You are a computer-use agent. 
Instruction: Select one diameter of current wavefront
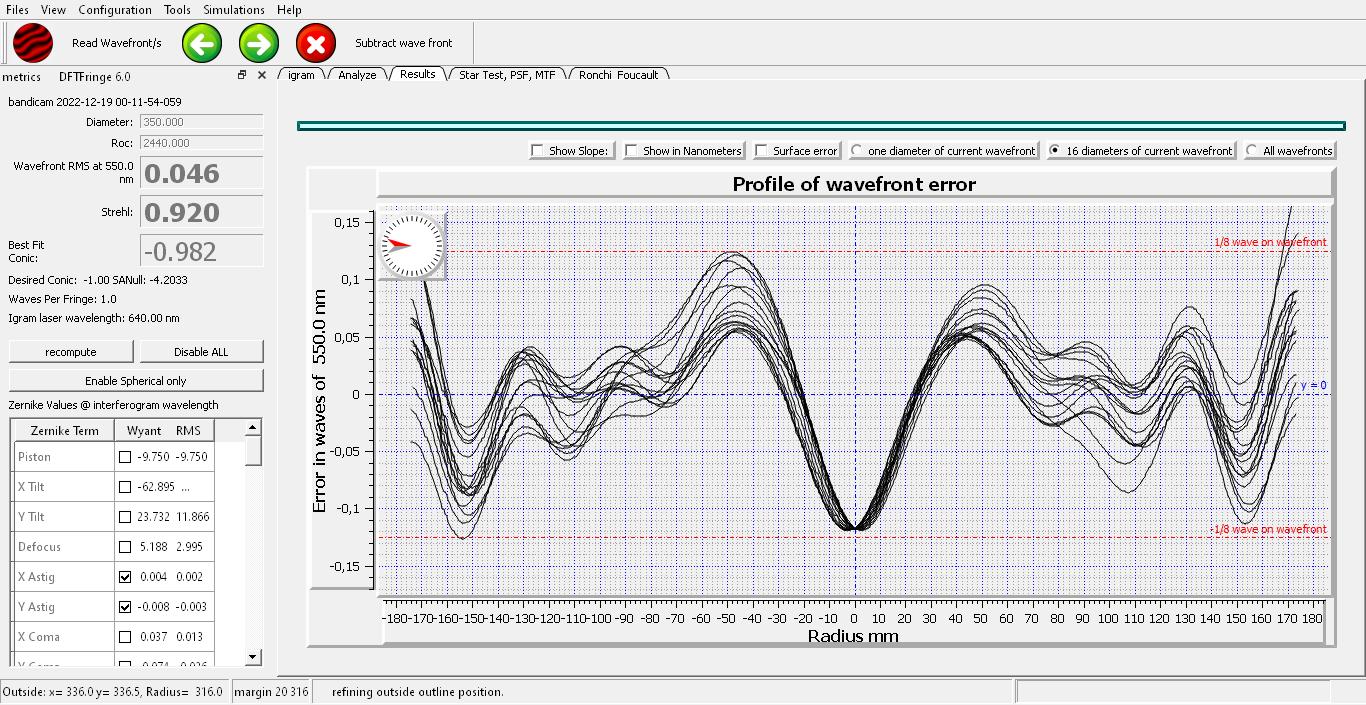click(857, 151)
